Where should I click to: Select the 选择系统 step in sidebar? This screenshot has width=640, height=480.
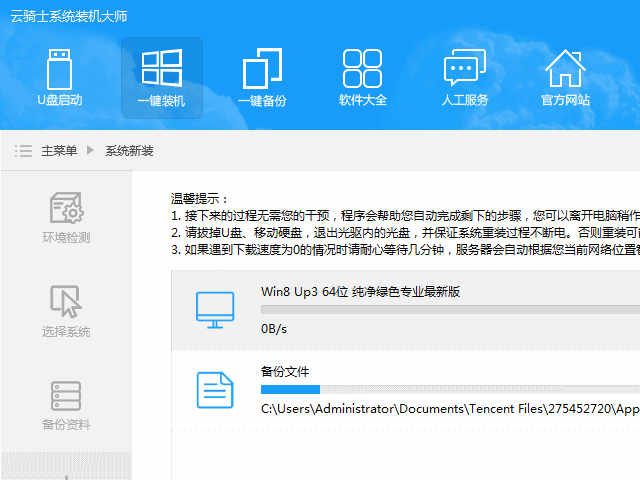point(66,312)
